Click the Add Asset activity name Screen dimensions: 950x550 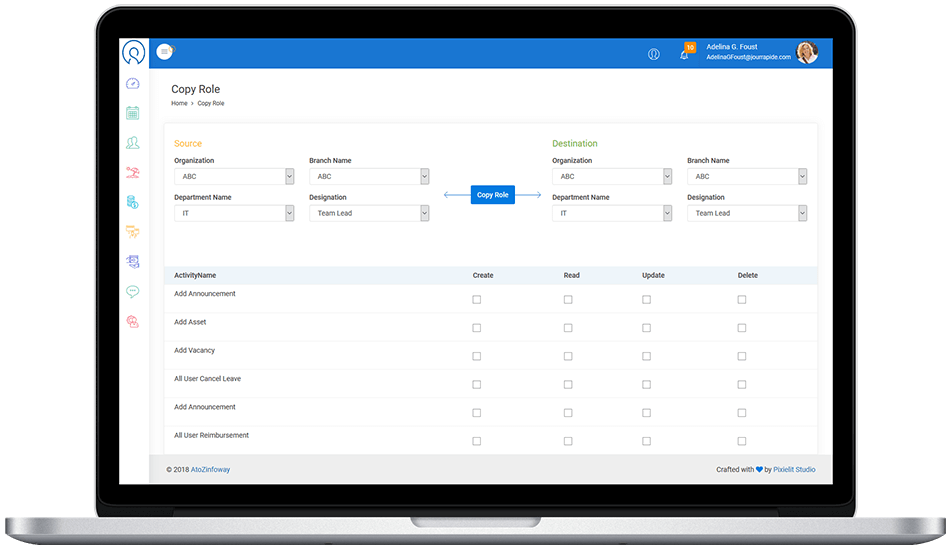190,322
